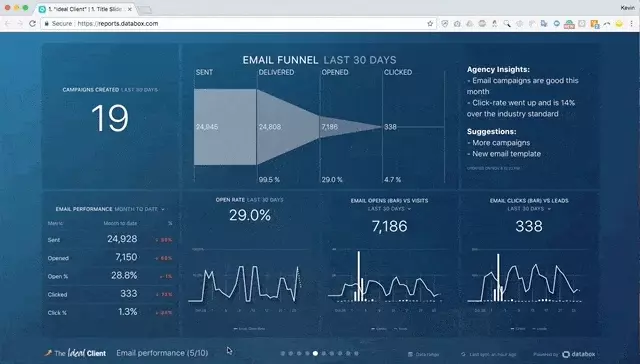Click the camera extension icon in toolbar

click(457, 24)
